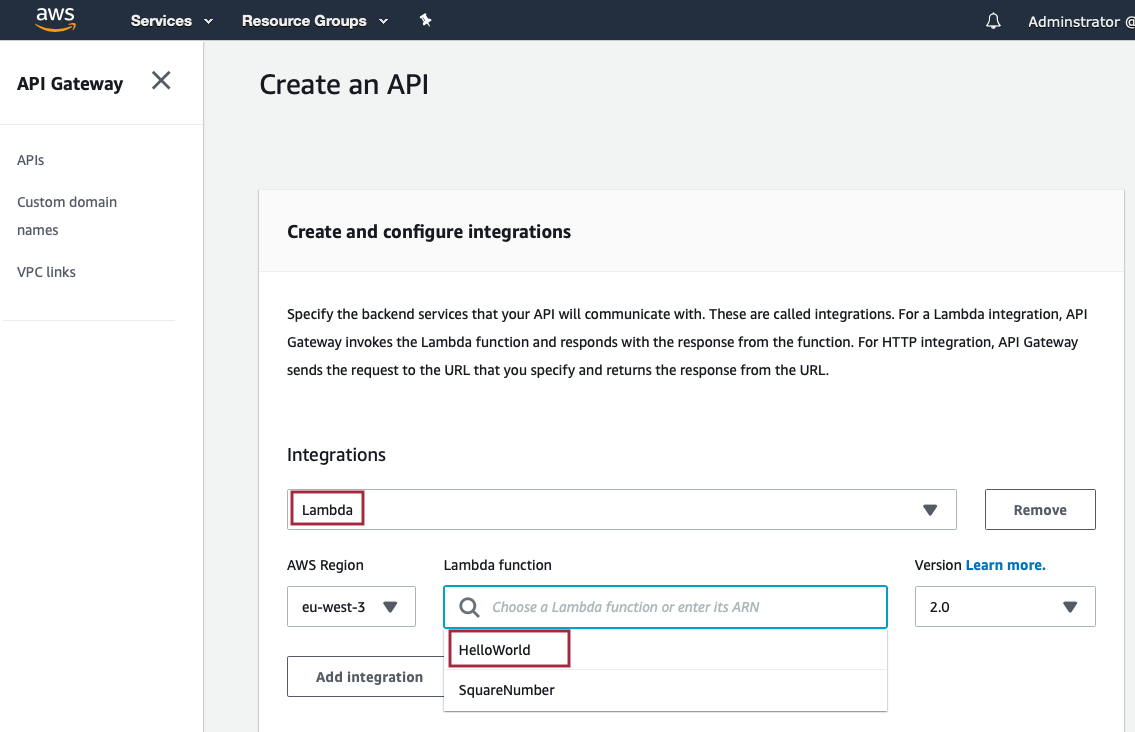This screenshot has height=732, width=1135.
Task: Open the eu-west-3 AWS Region dropdown
Action: (351, 607)
